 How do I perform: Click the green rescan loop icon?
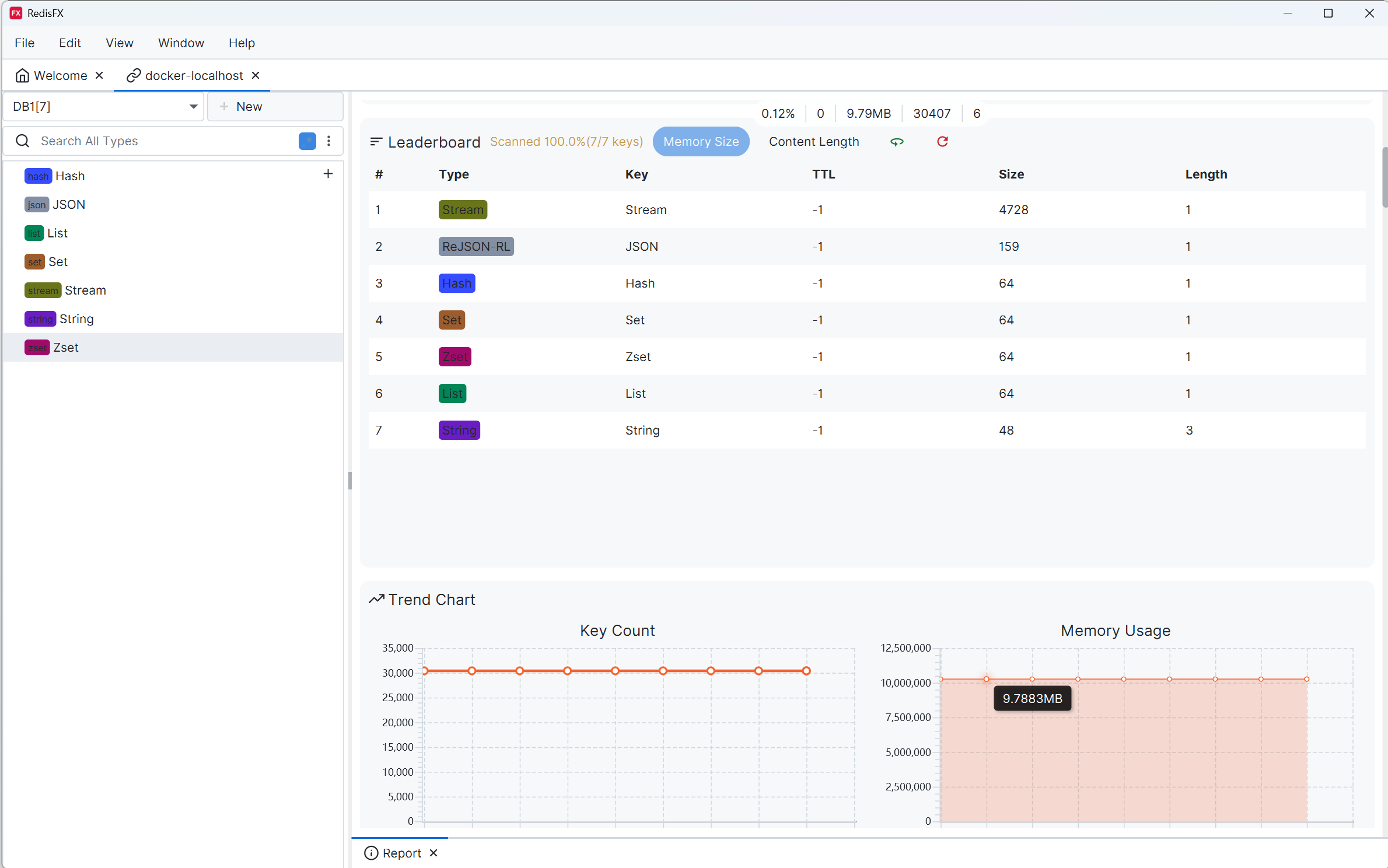point(897,142)
